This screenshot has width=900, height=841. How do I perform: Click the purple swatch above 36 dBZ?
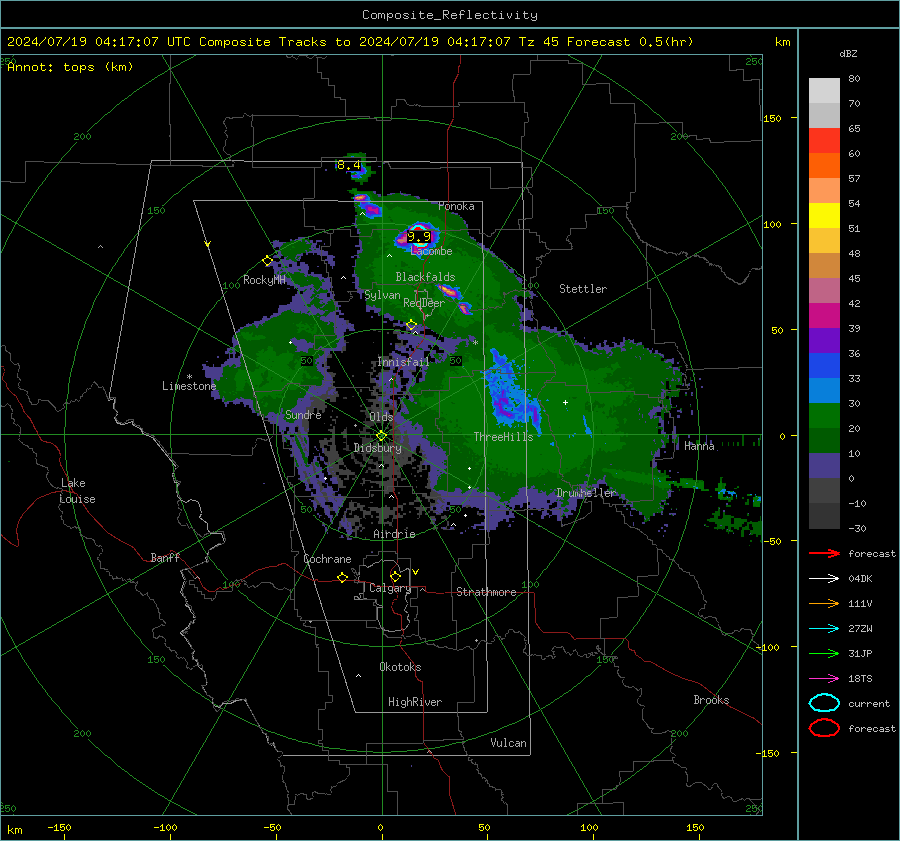pyautogui.click(x=824, y=340)
